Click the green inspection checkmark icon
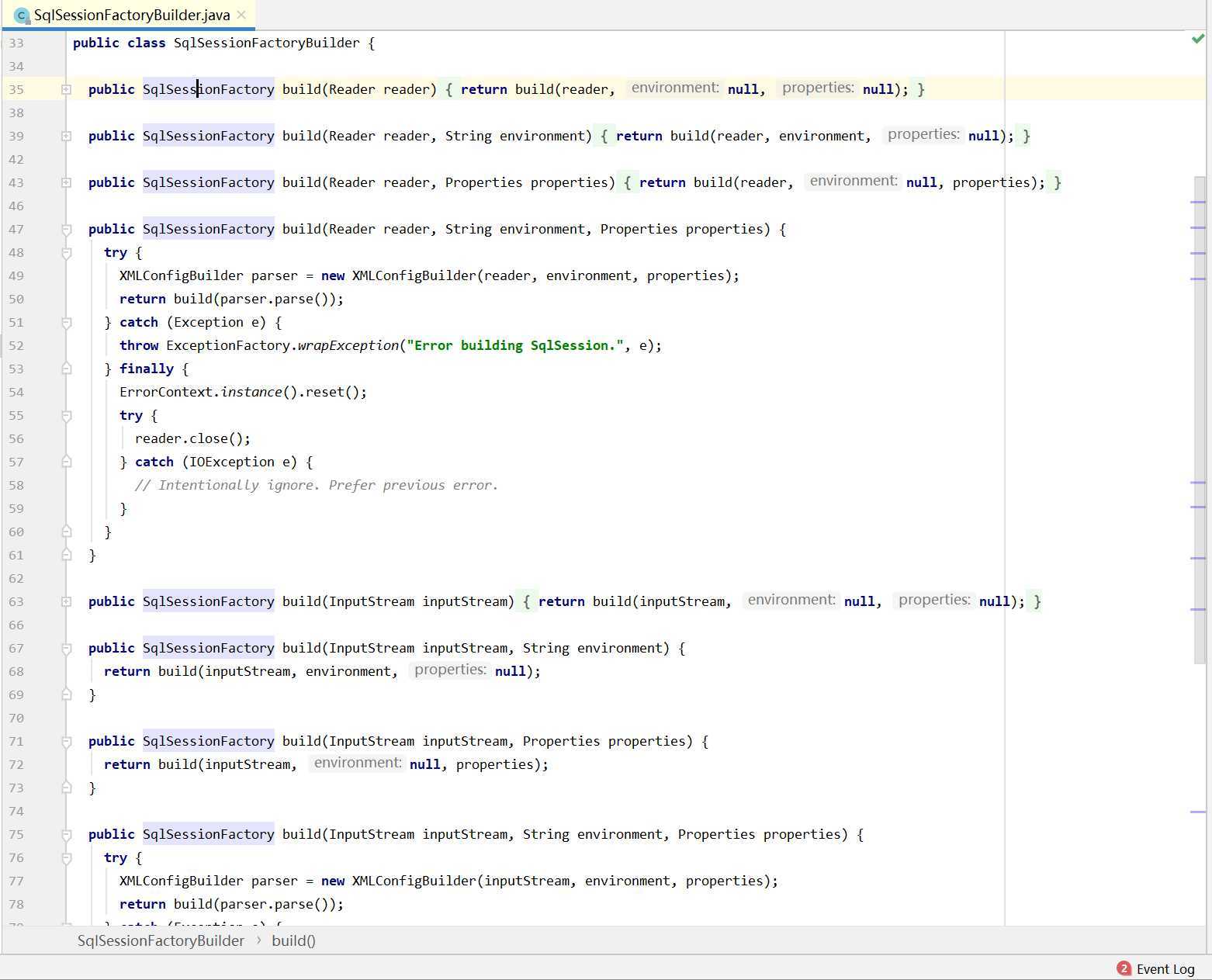 coord(1197,39)
